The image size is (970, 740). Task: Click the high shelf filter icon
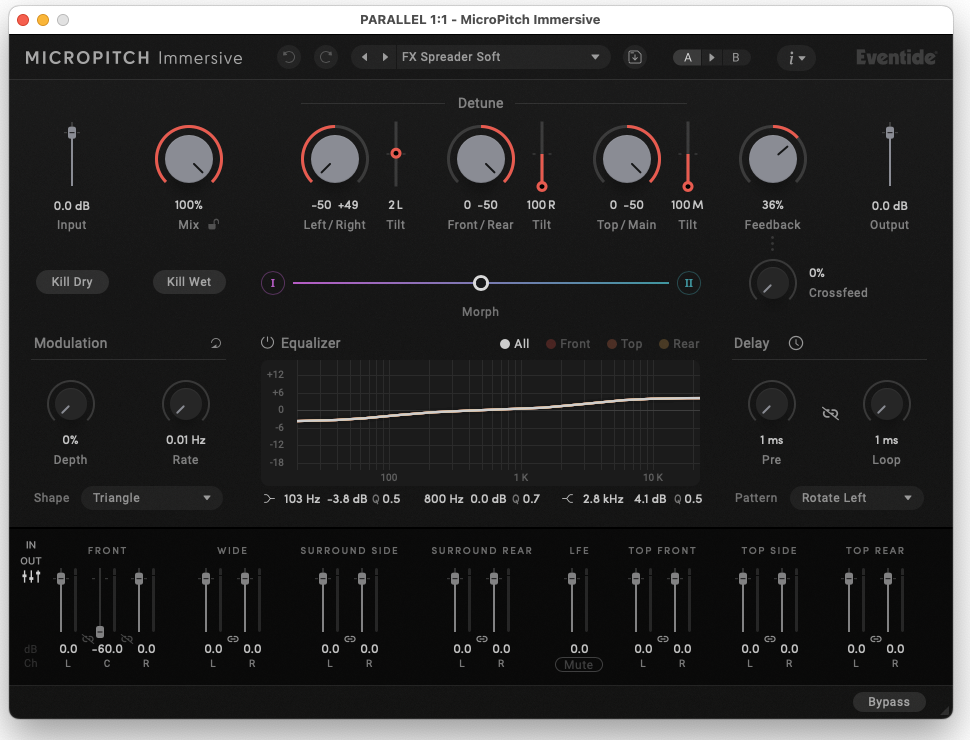(x=567, y=499)
